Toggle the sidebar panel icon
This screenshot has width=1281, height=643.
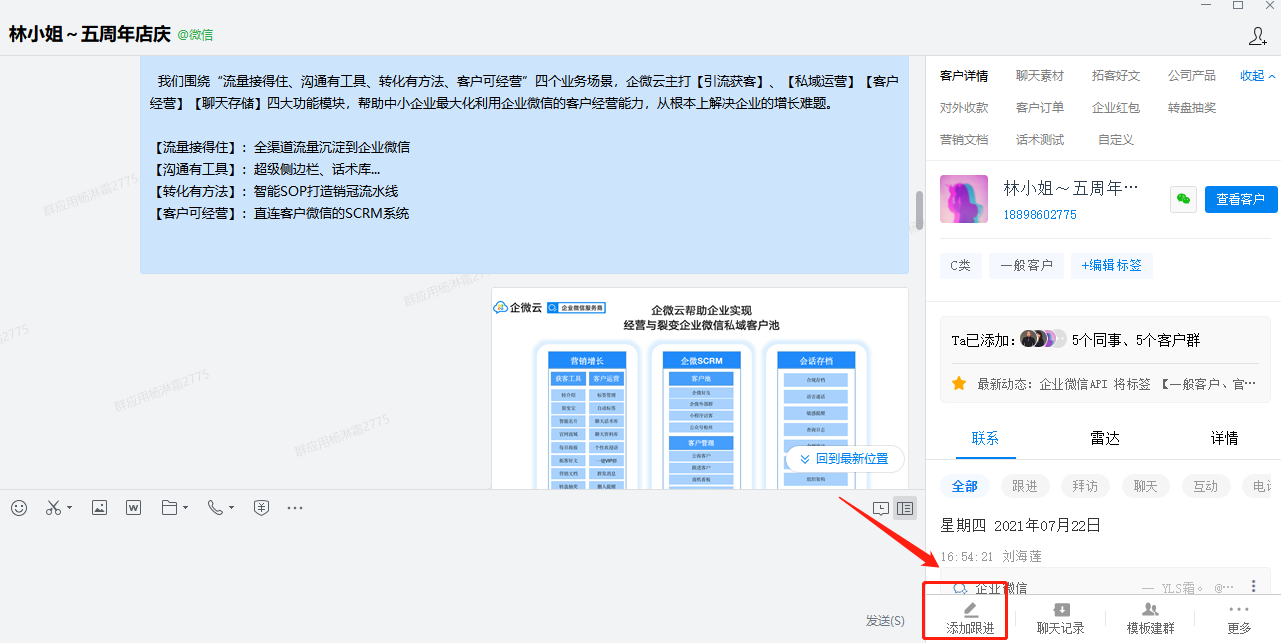point(905,508)
